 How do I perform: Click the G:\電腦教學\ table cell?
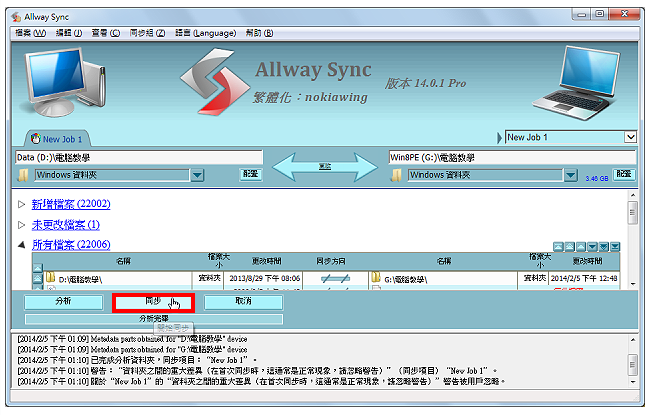click(x=444, y=279)
